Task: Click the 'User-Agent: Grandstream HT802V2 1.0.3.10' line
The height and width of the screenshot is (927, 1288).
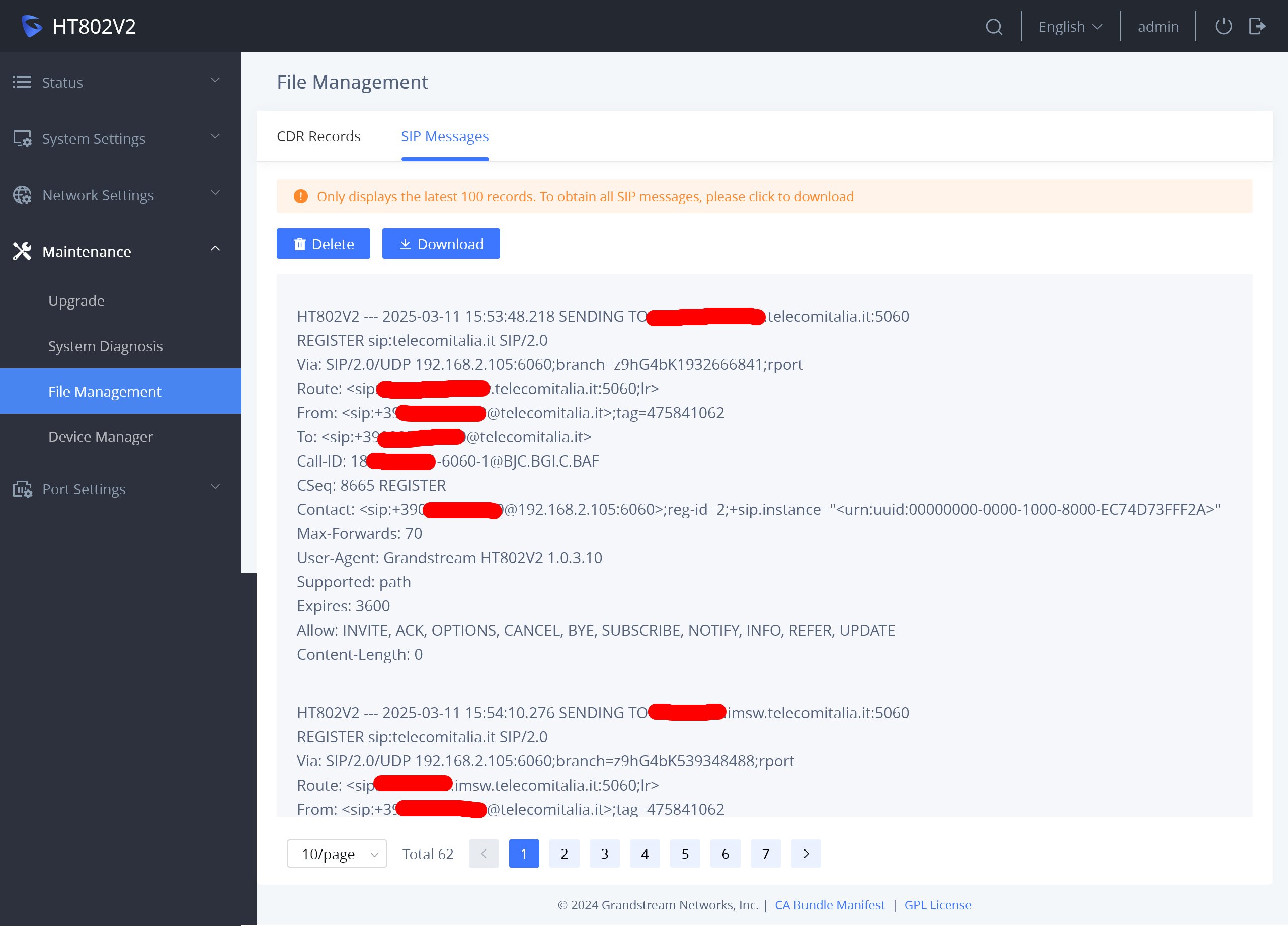Action: [450, 557]
